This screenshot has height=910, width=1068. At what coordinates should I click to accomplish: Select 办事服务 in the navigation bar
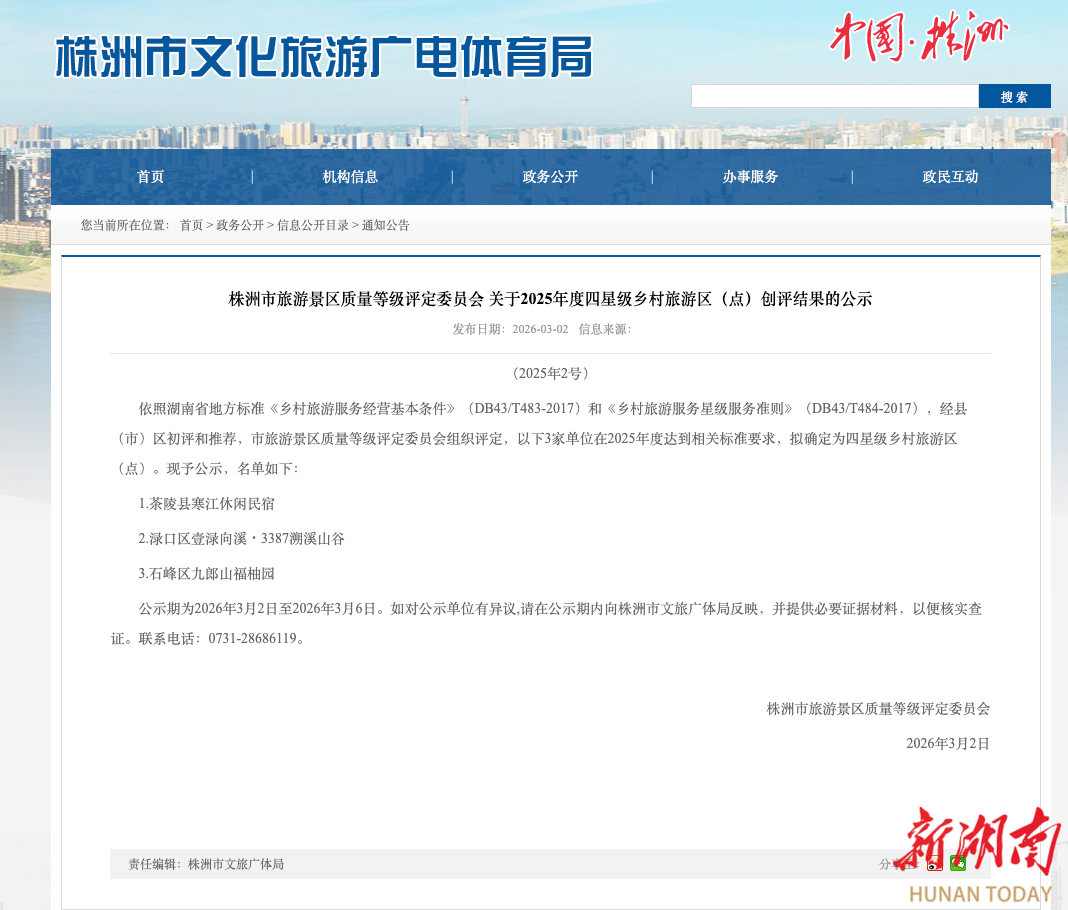(751, 177)
